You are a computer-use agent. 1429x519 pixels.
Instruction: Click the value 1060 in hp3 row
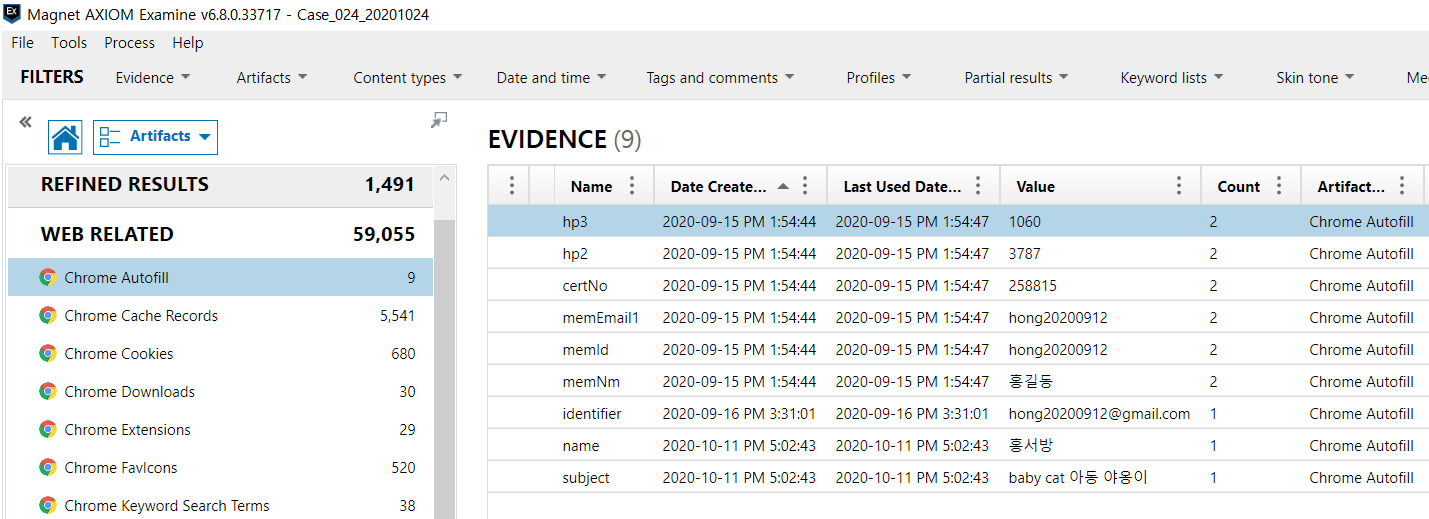pyautogui.click(x=1024, y=221)
